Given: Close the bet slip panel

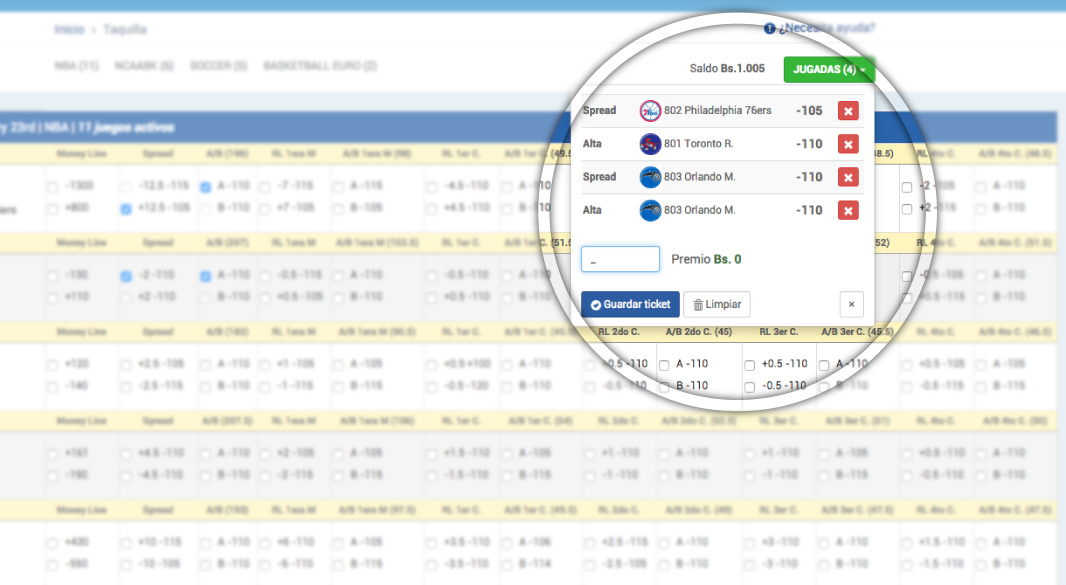Looking at the screenshot, I should click(851, 304).
